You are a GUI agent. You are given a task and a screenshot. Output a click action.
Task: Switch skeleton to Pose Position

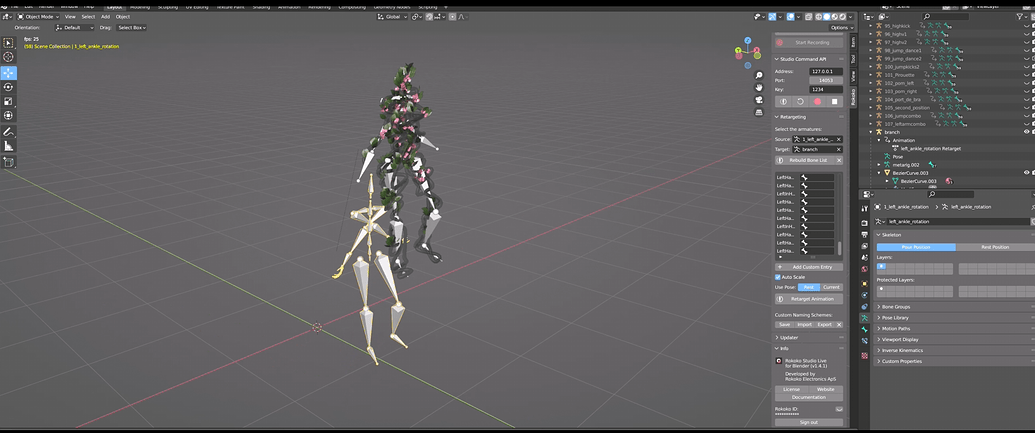click(x=916, y=247)
